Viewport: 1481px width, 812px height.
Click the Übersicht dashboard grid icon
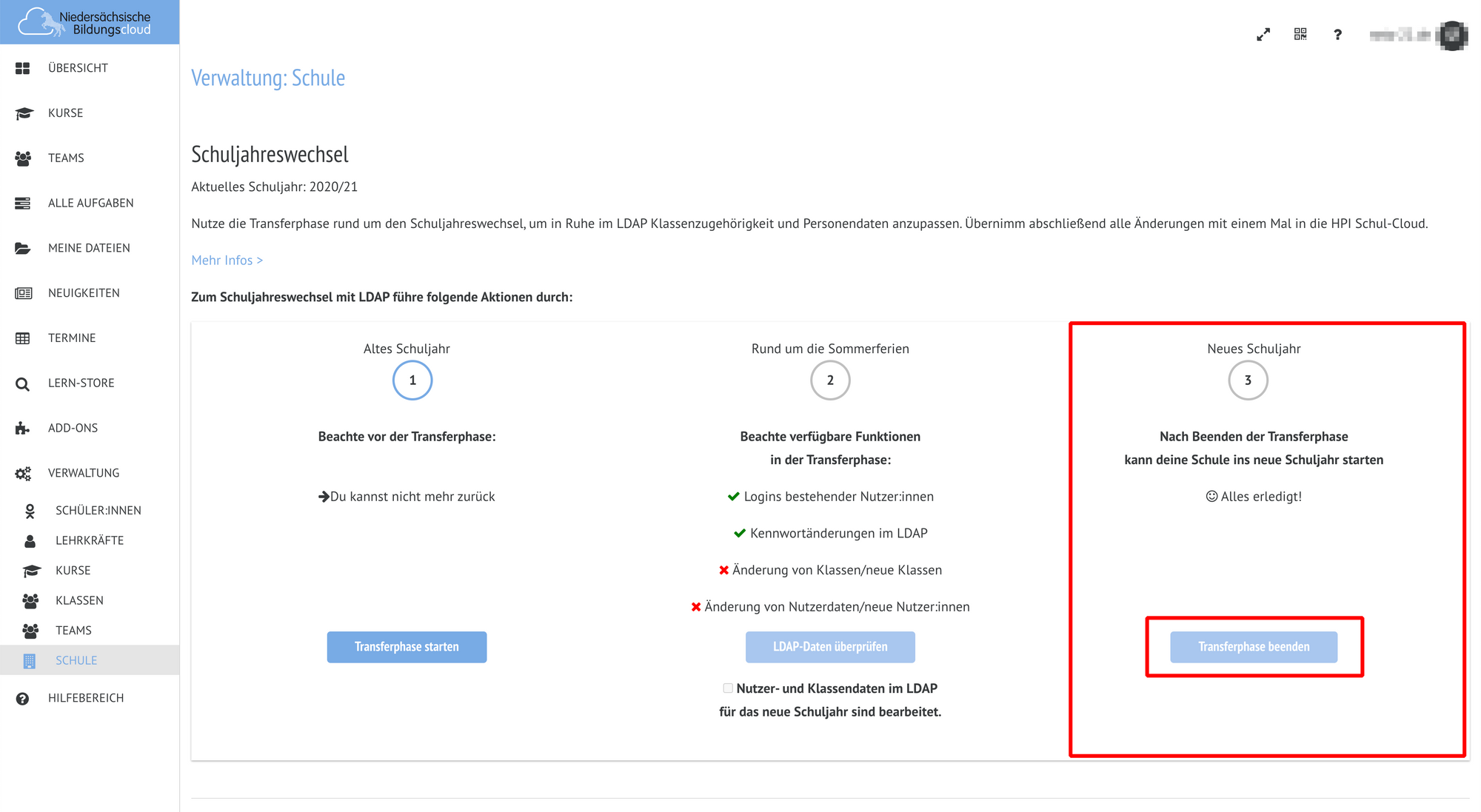pyautogui.click(x=23, y=68)
